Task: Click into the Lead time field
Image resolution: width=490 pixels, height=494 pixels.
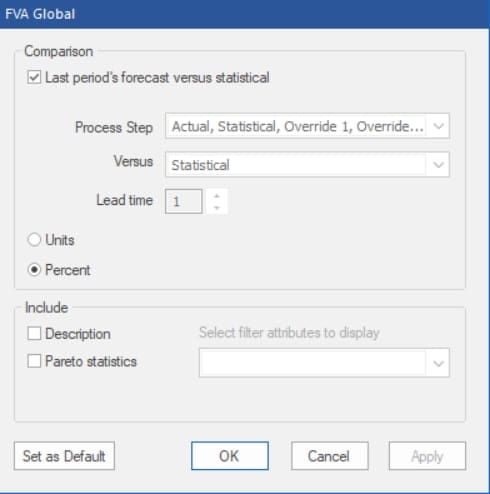Action: [184, 201]
